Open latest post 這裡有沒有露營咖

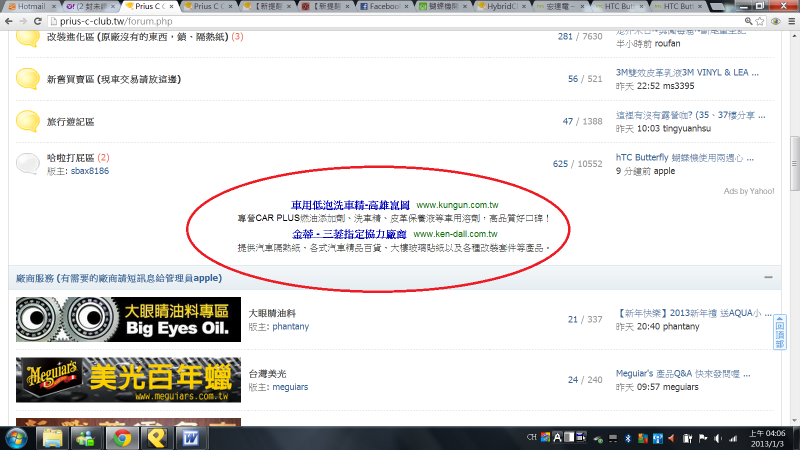click(x=691, y=115)
